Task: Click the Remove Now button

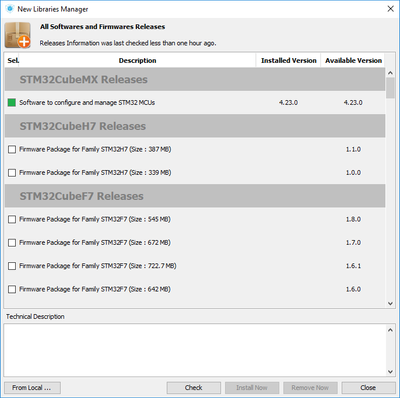Action: [310, 388]
